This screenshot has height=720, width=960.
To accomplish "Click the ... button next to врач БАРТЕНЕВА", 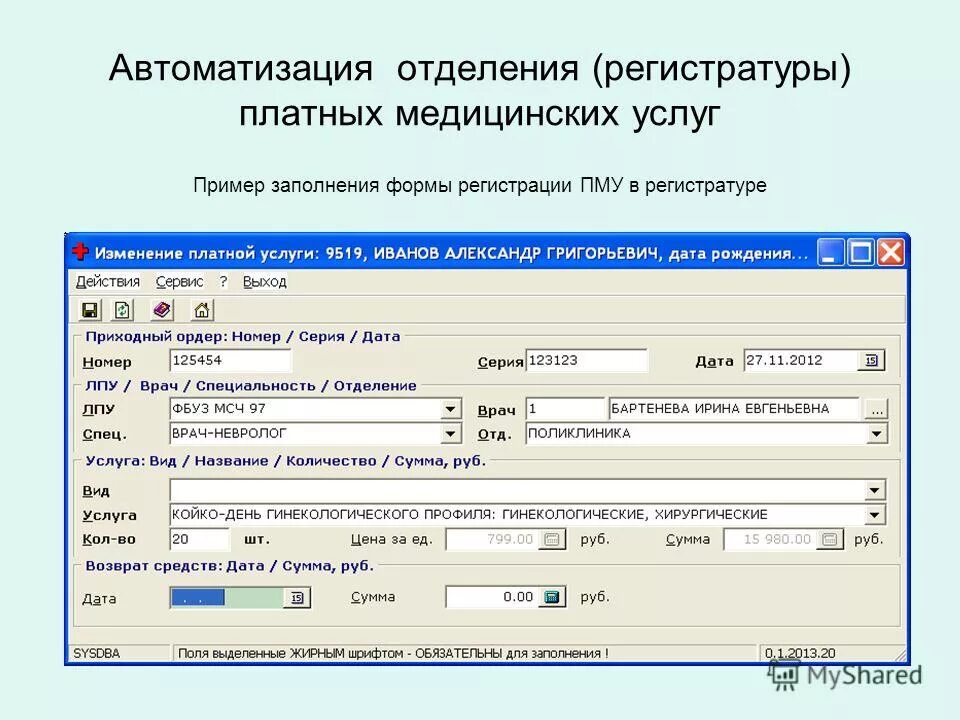I will coord(875,408).
